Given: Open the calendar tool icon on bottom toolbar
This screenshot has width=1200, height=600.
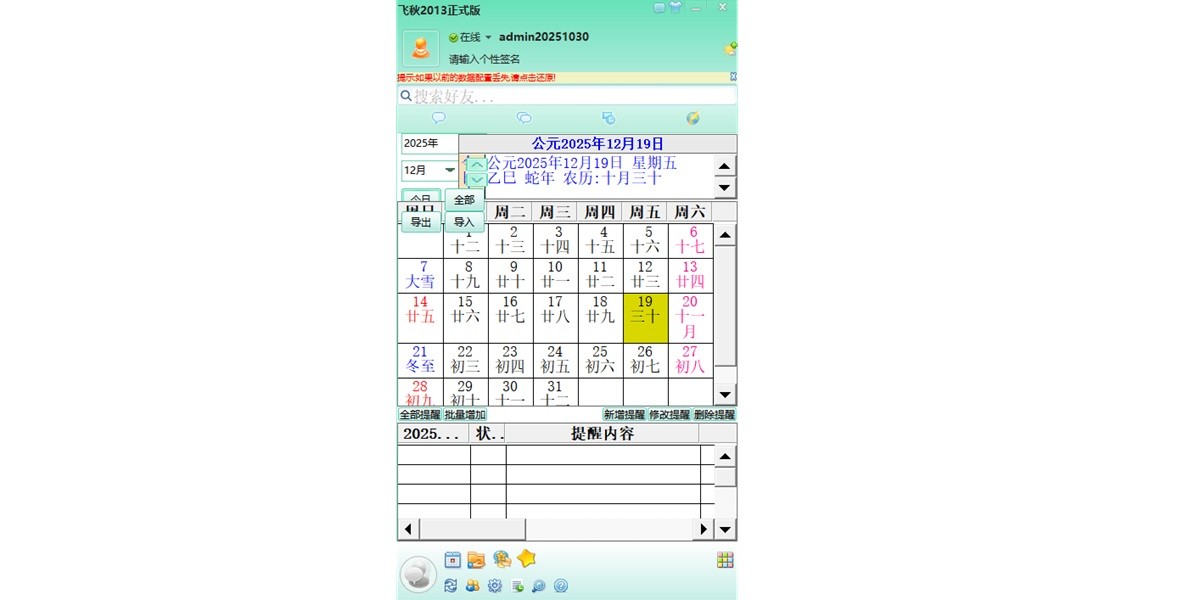Looking at the screenshot, I should point(452,558).
